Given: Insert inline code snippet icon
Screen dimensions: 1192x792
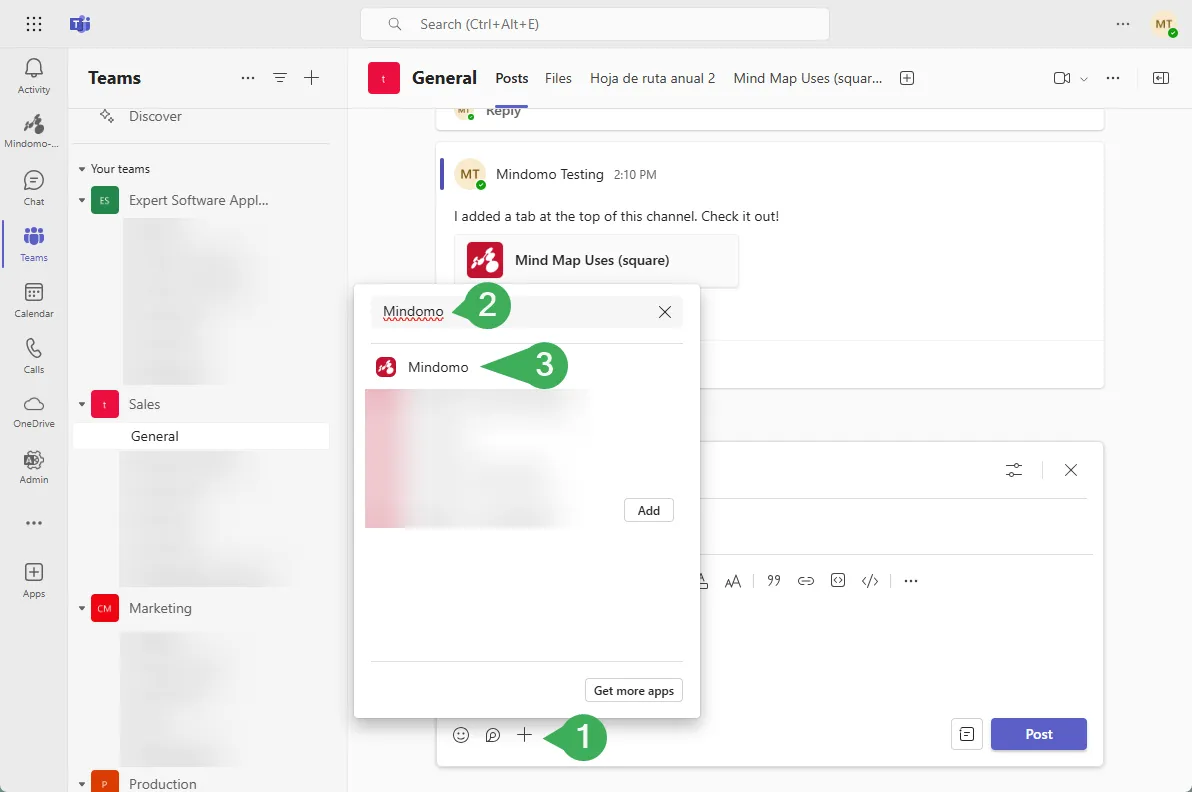Looking at the screenshot, I should (x=870, y=581).
